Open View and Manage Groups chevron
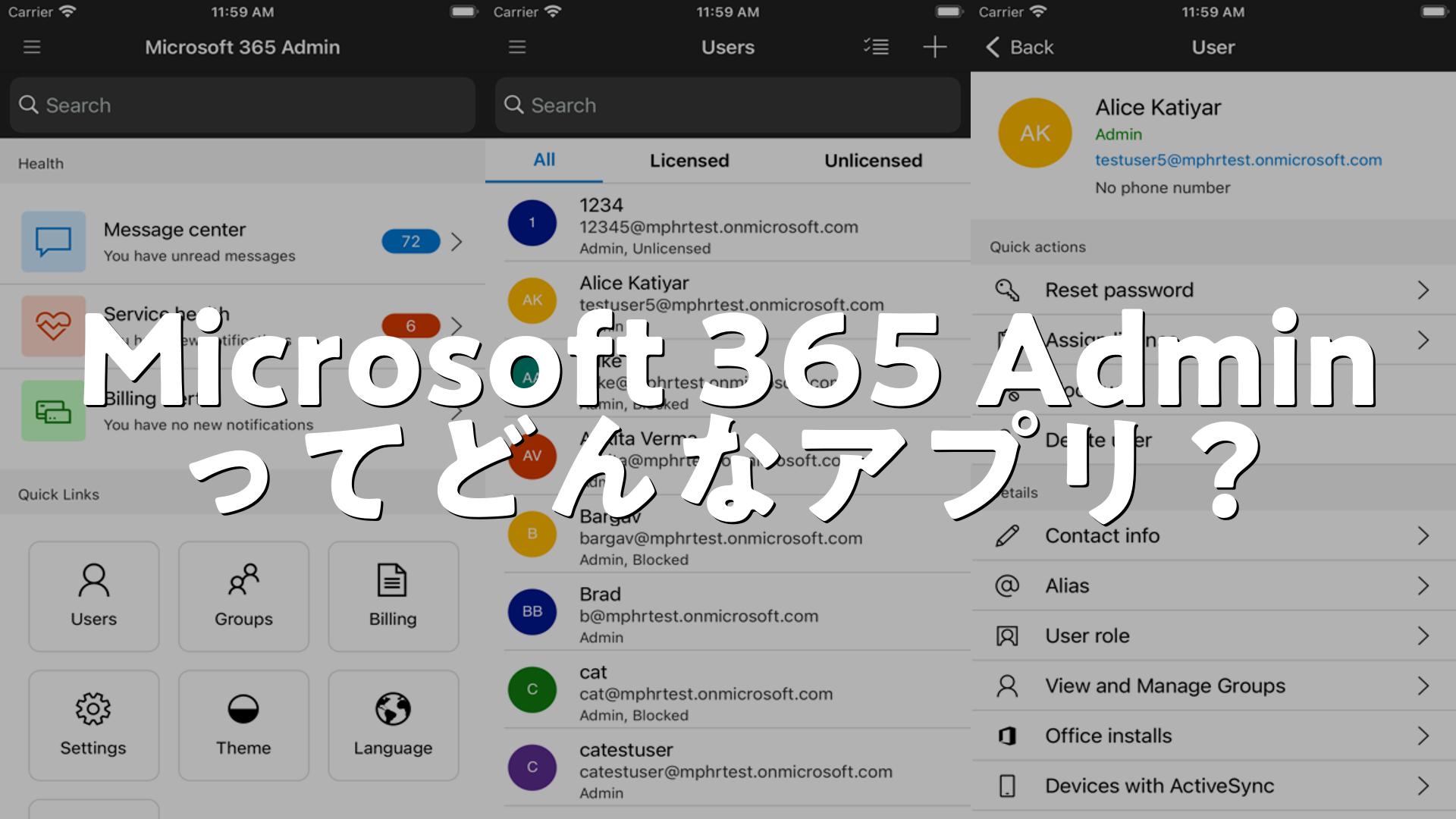1456x819 pixels. coord(1423,686)
